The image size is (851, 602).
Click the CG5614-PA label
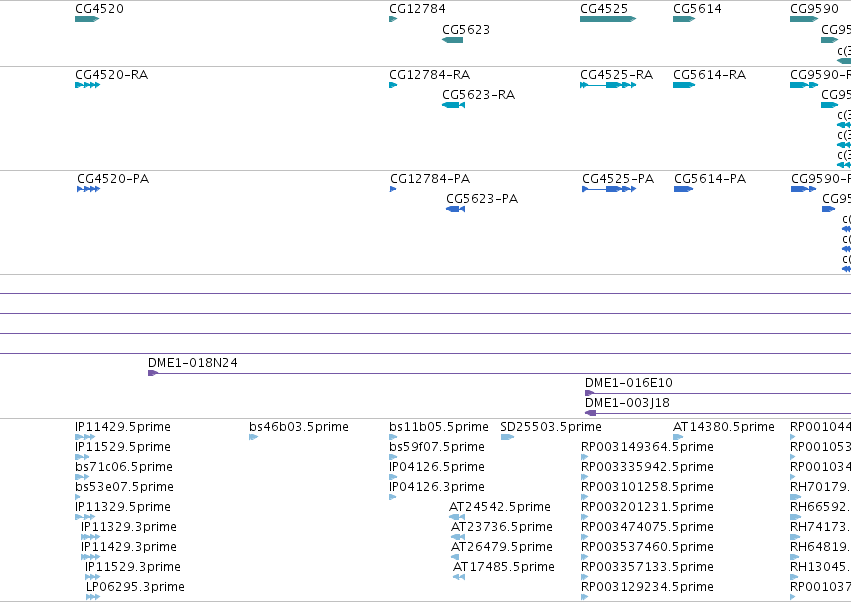[x=710, y=179]
